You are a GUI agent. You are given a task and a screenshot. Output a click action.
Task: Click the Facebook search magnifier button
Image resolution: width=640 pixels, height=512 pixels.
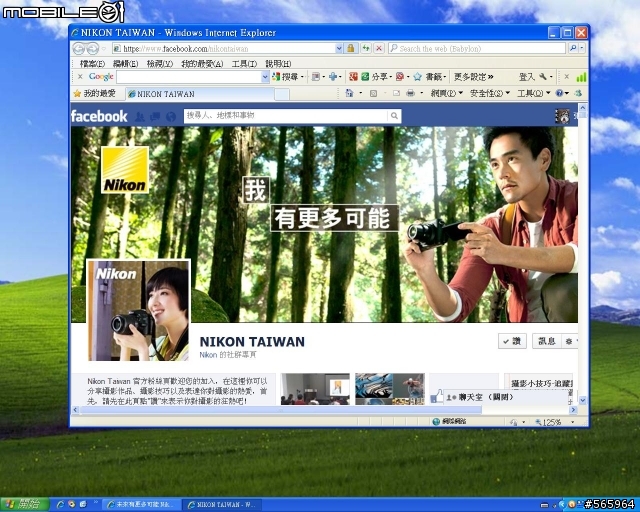[x=394, y=116]
